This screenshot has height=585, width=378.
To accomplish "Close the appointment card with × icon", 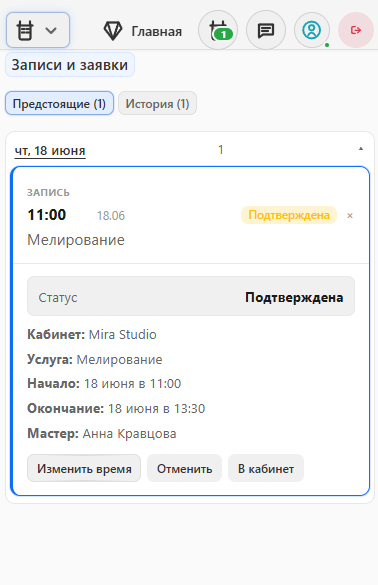I will click(x=350, y=216).
